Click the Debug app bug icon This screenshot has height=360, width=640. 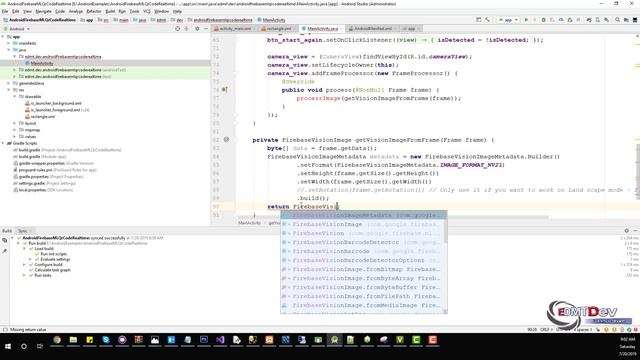[x=543, y=20]
